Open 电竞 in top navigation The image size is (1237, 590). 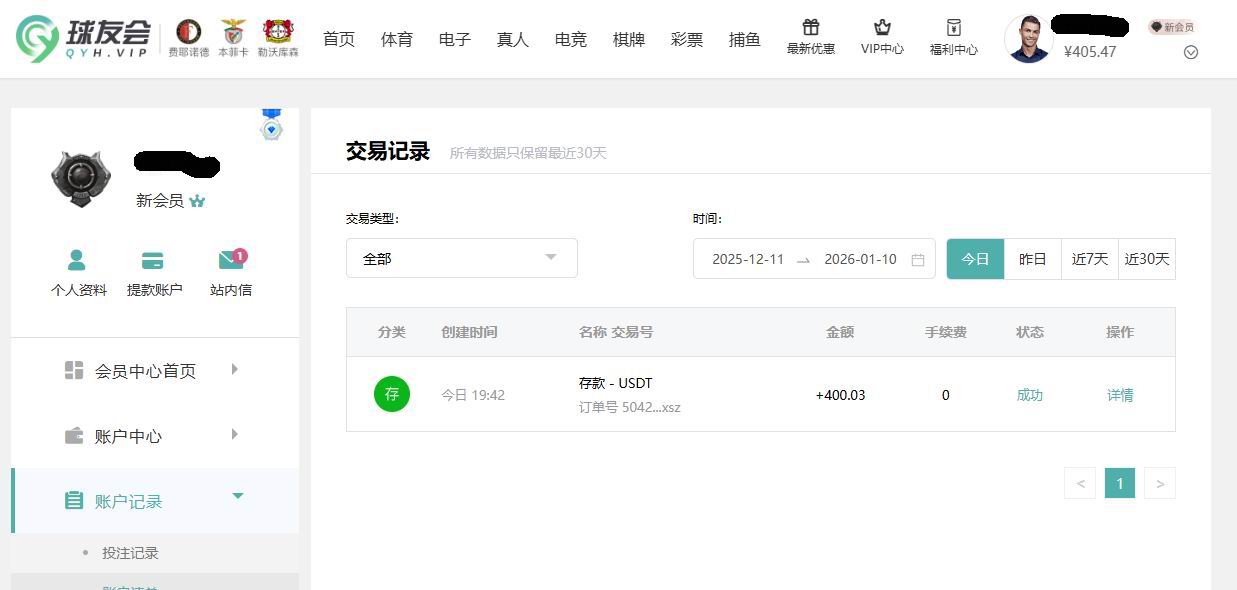571,40
